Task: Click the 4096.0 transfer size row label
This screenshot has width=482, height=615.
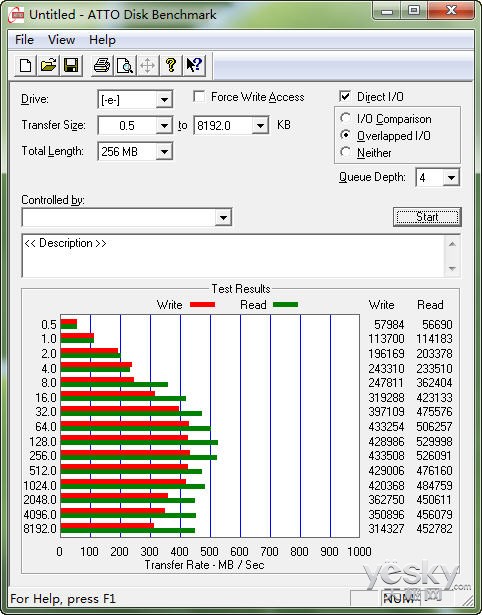Action: (40, 514)
